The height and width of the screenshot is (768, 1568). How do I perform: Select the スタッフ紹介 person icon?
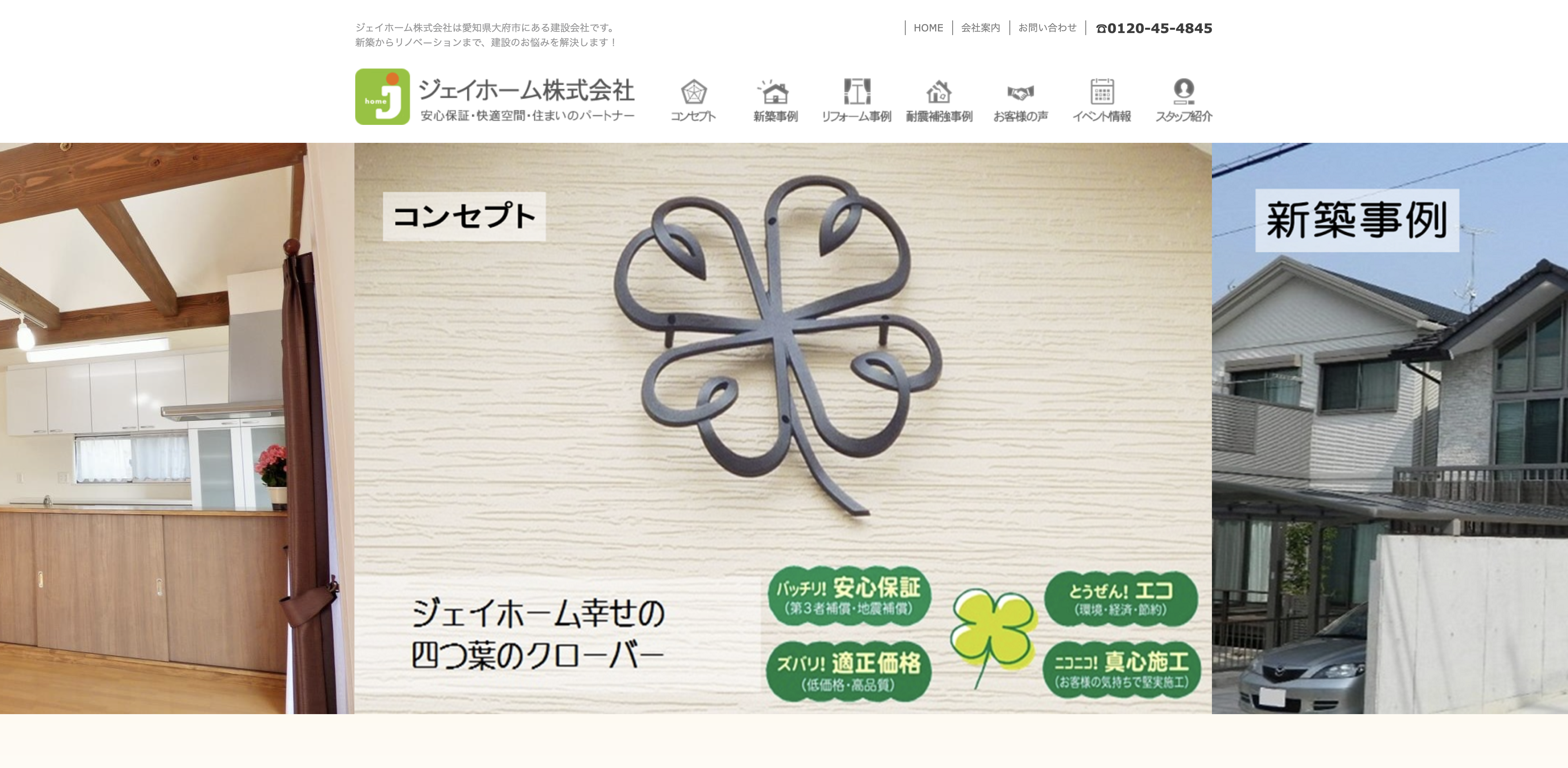(x=1183, y=92)
